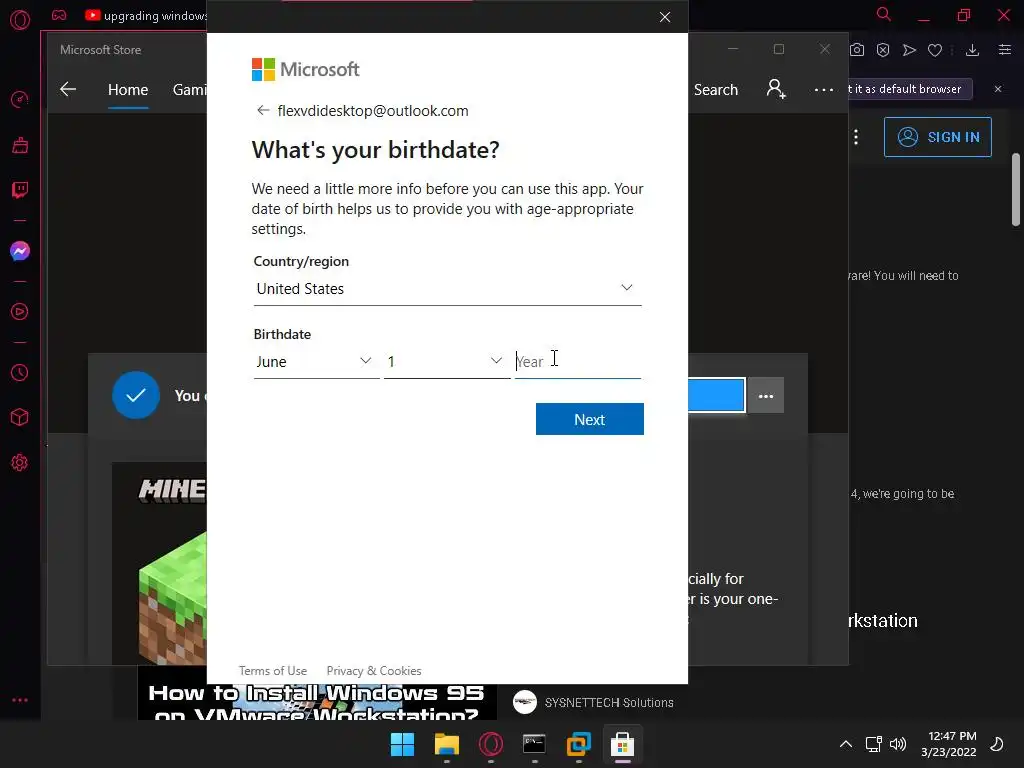The image size is (1024, 768).
Task: Click the Next button
Action: 590,419
